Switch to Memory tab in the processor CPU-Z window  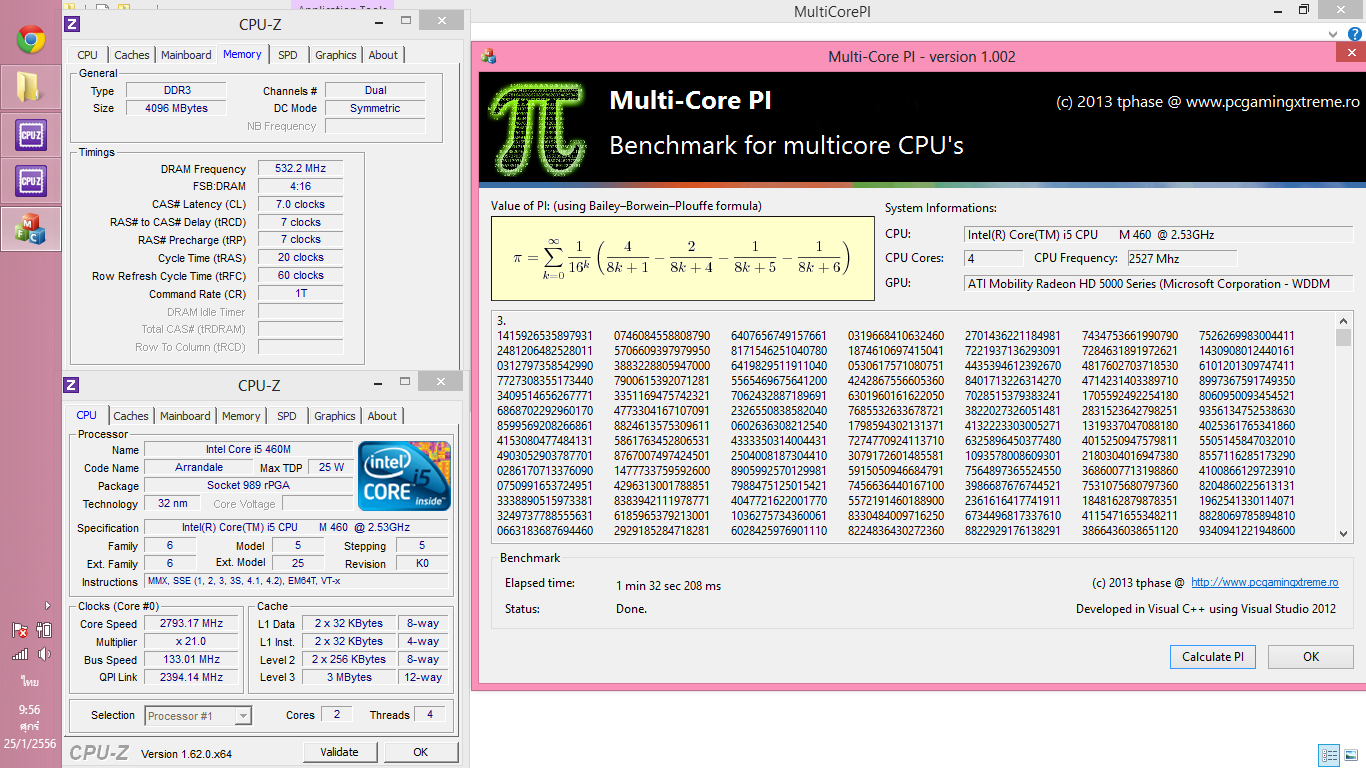click(241, 416)
